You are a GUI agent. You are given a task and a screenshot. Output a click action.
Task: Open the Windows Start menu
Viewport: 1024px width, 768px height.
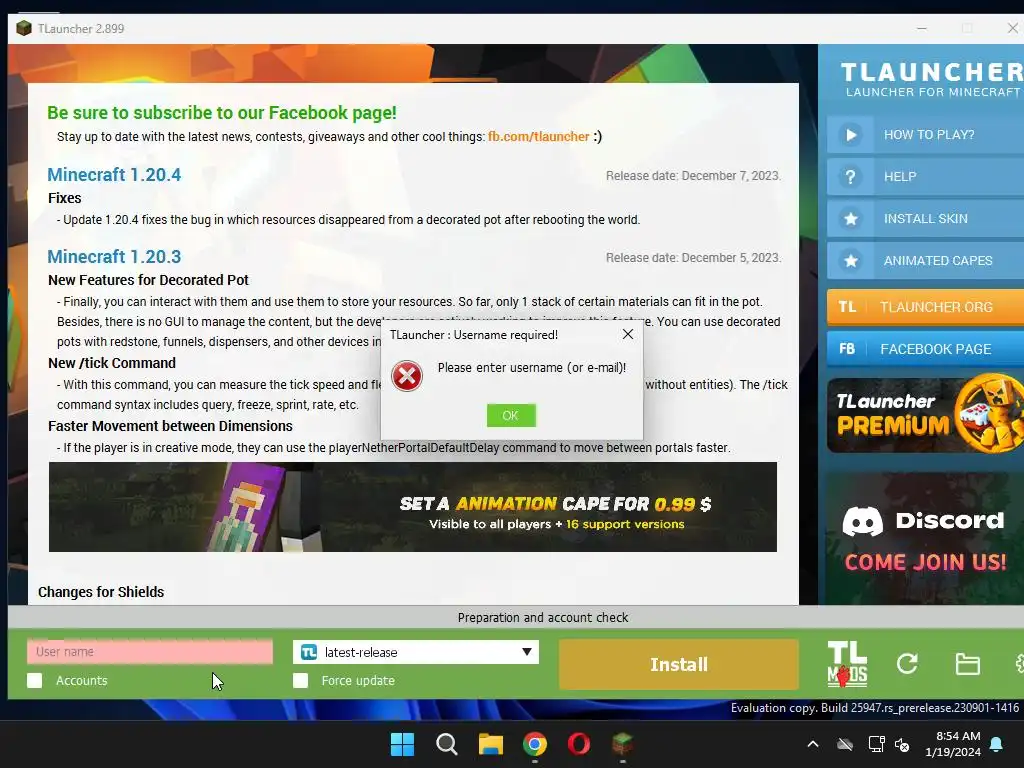(402, 744)
